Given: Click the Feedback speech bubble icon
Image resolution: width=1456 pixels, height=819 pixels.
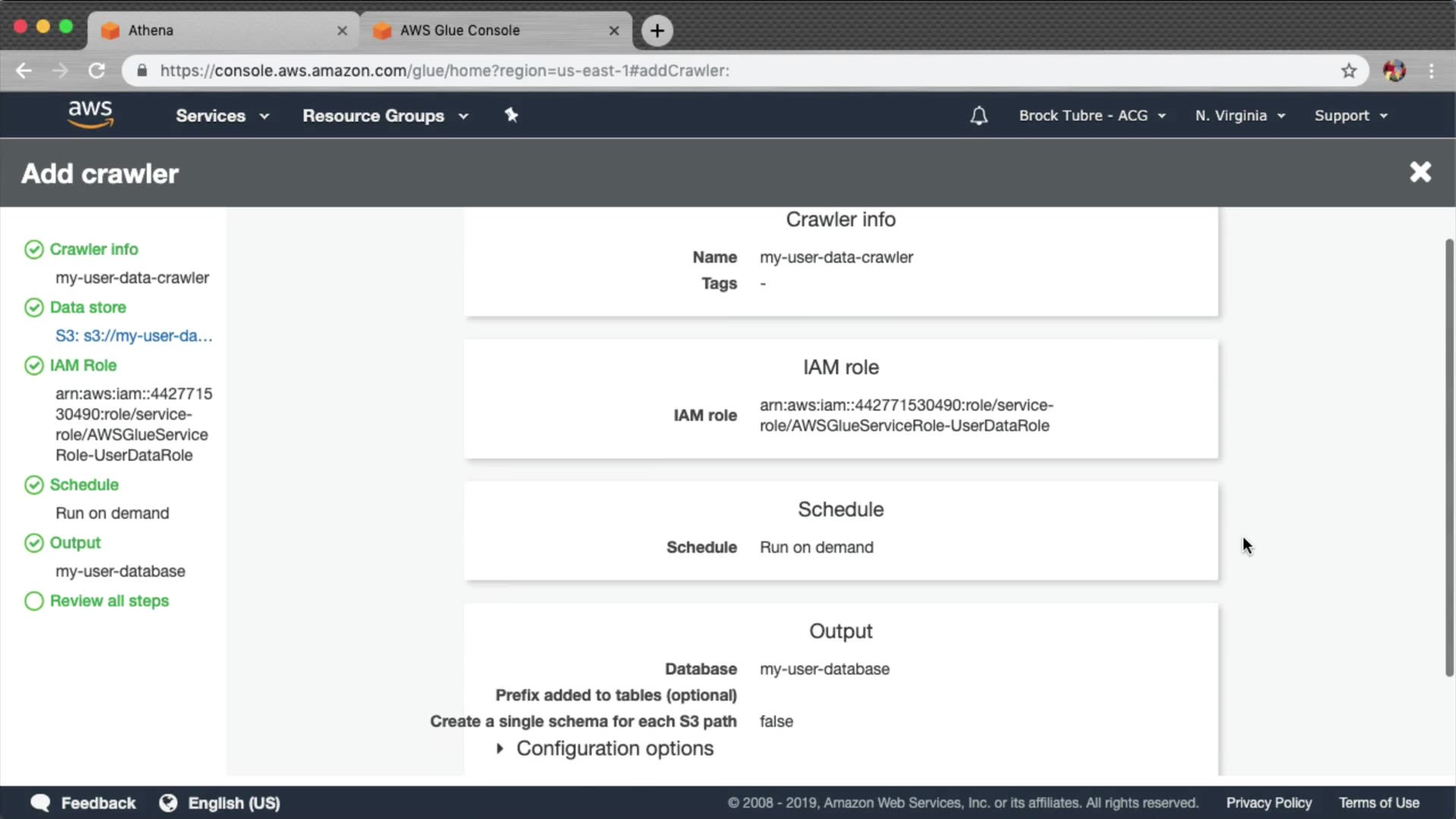Looking at the screenshot, I should point(40,802).
